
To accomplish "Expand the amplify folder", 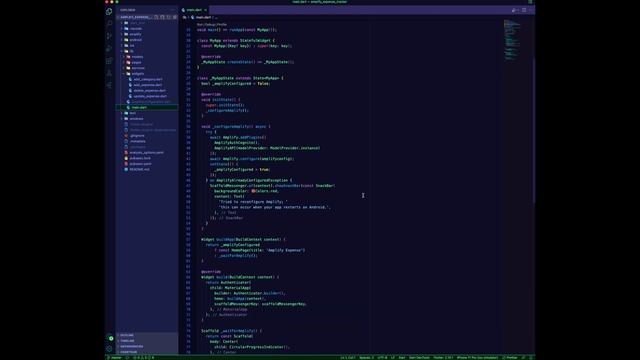I will 135,34.
